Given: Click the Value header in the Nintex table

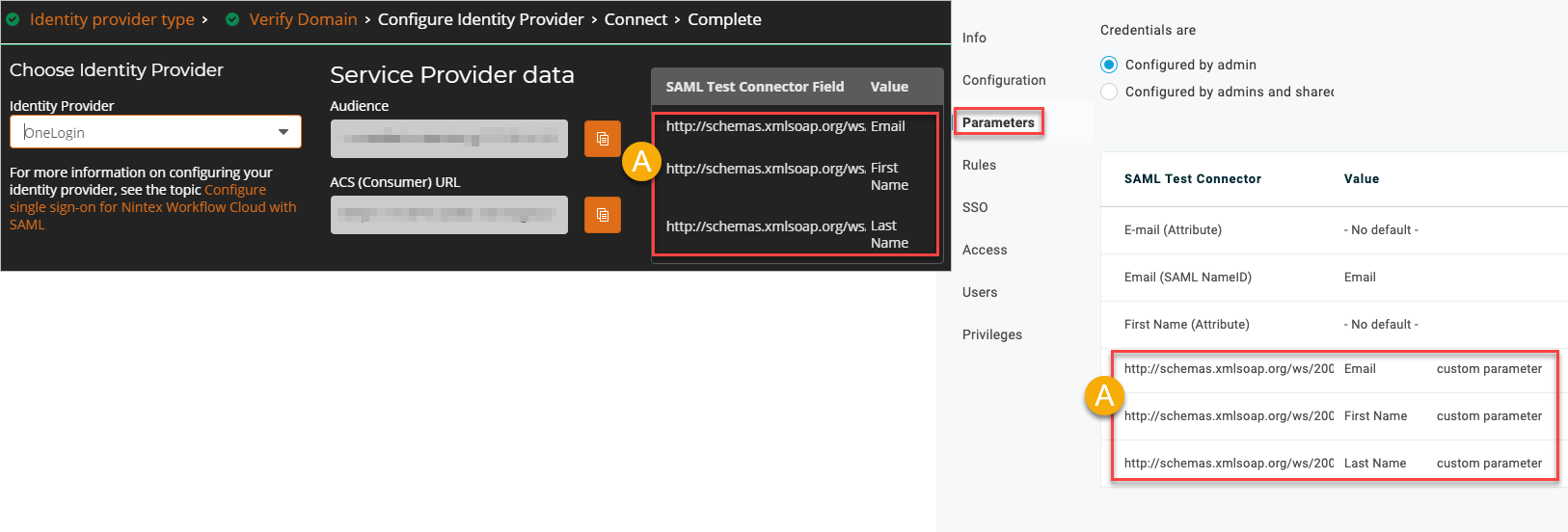Looking at the screenshot, I should [x=889, y=87].
